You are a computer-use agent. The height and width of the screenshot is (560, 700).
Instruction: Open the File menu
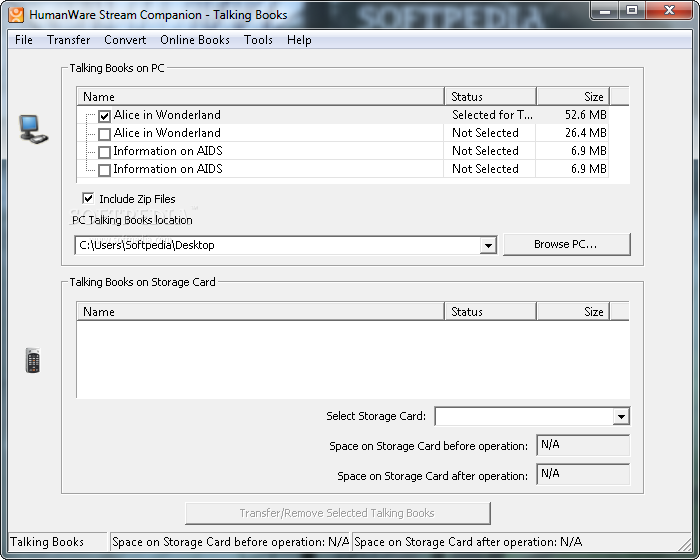click(24, 40)
